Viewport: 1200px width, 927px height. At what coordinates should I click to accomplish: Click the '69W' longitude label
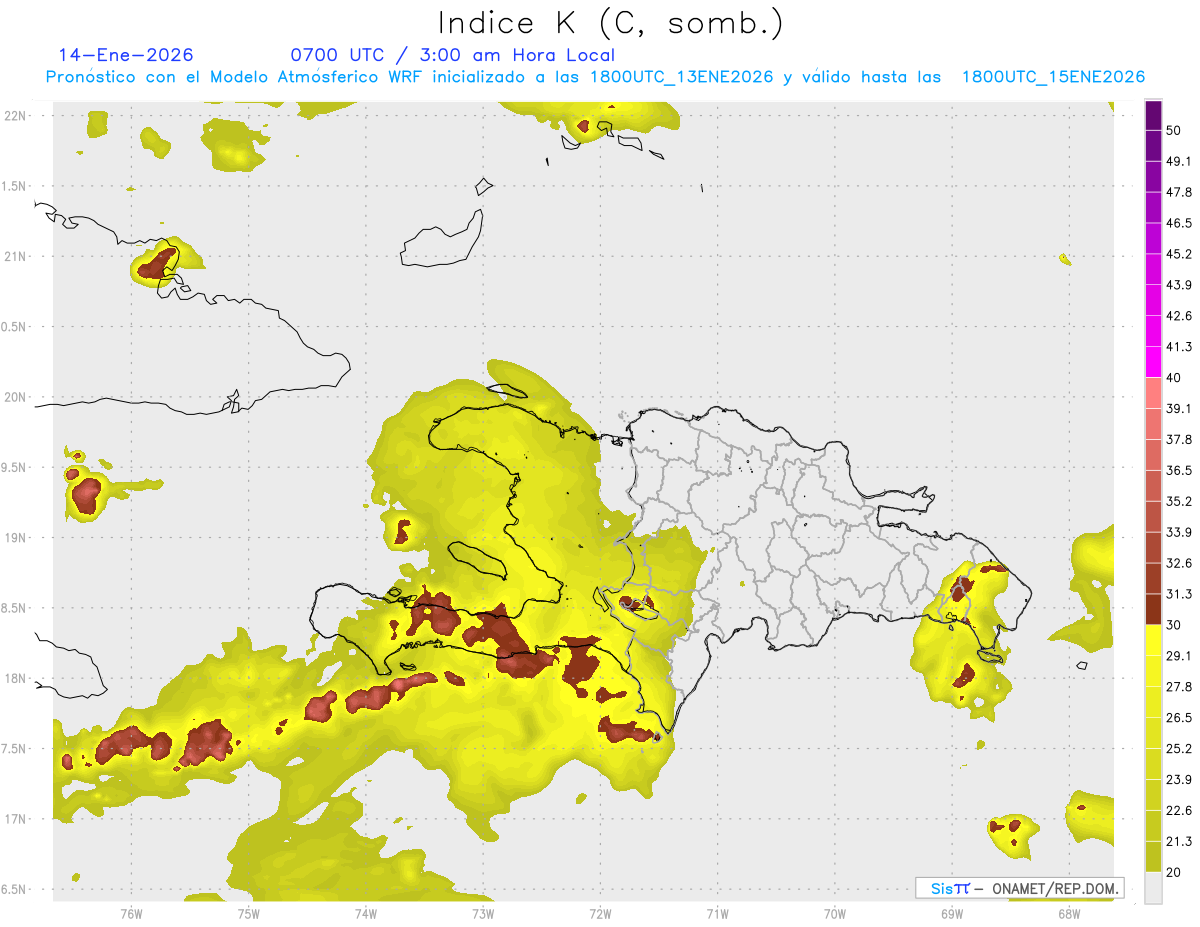point(952,913)
